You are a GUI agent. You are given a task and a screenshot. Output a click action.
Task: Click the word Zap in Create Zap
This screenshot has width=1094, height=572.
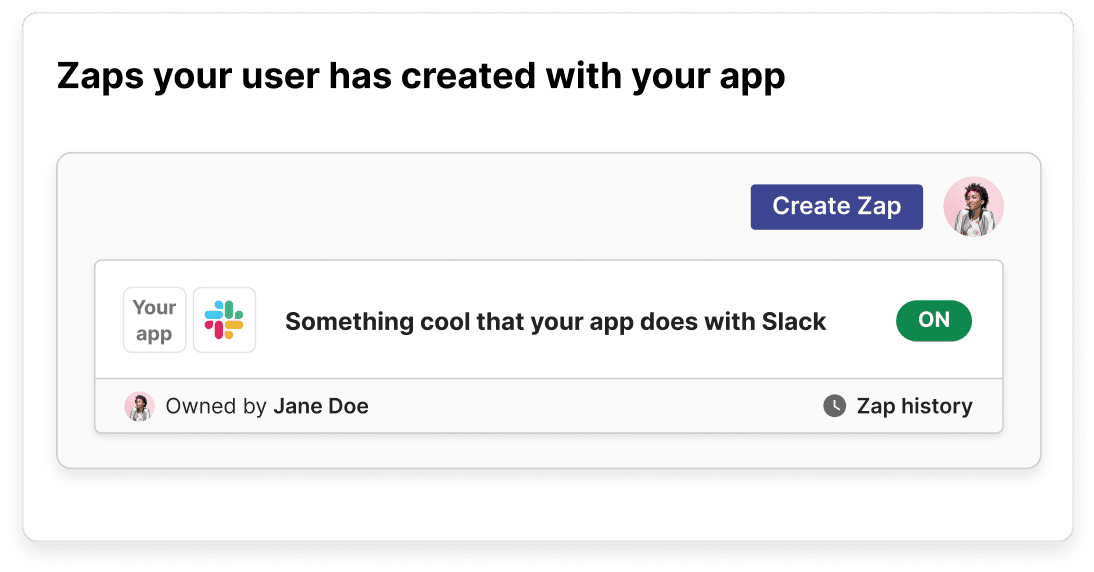879,207
